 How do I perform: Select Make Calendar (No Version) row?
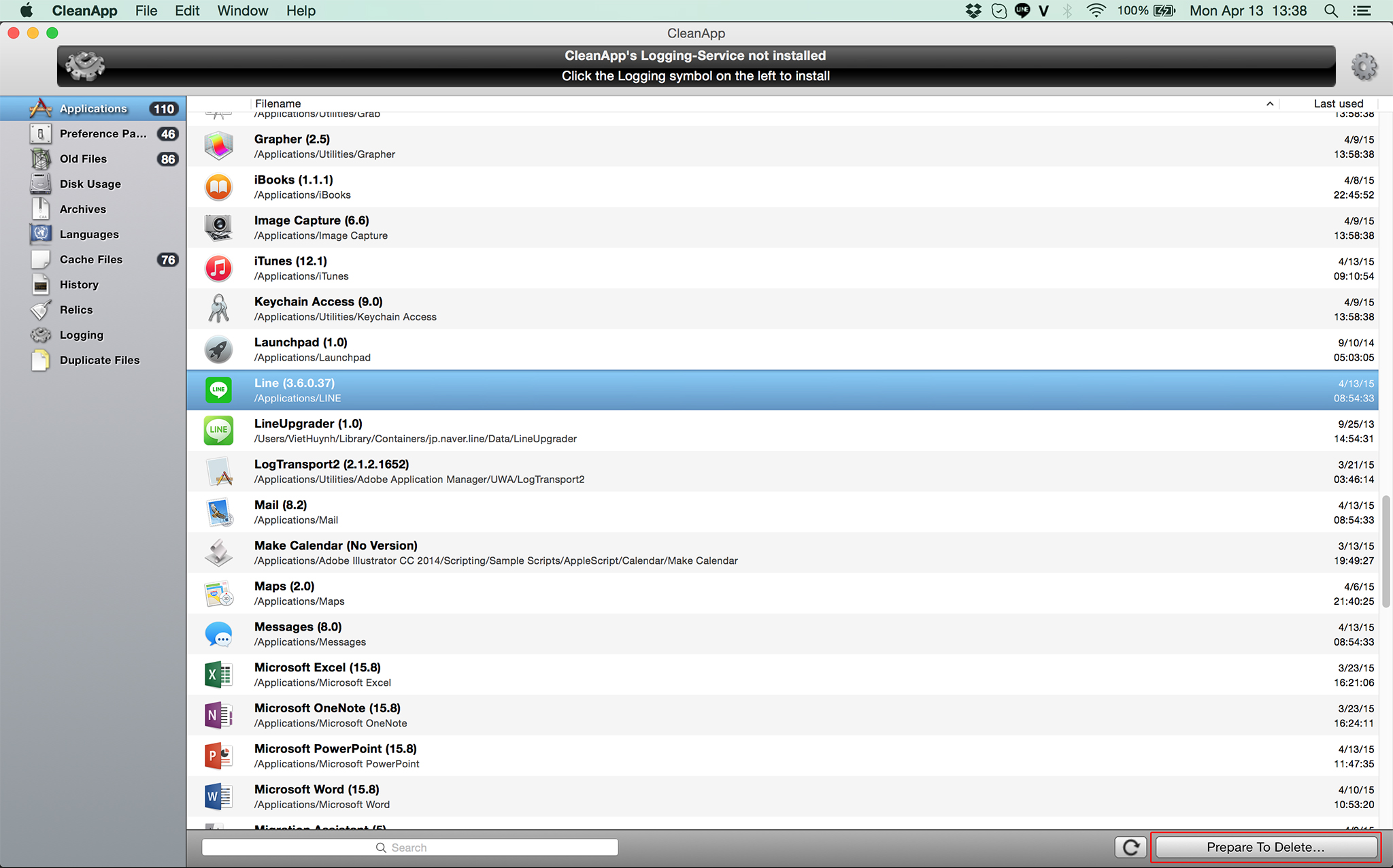(782, 553)
